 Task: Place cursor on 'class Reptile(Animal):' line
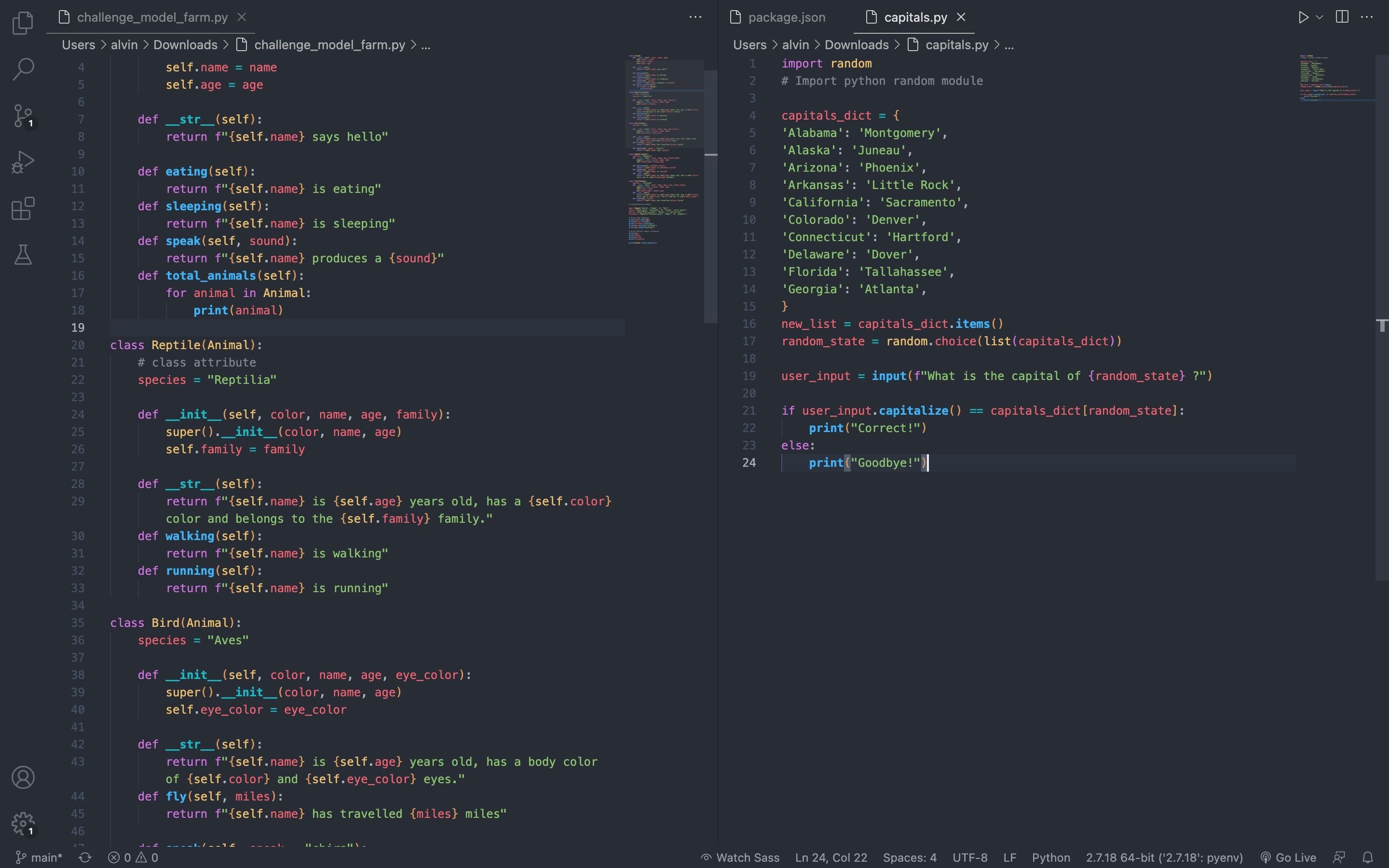(x=186, y=345)
